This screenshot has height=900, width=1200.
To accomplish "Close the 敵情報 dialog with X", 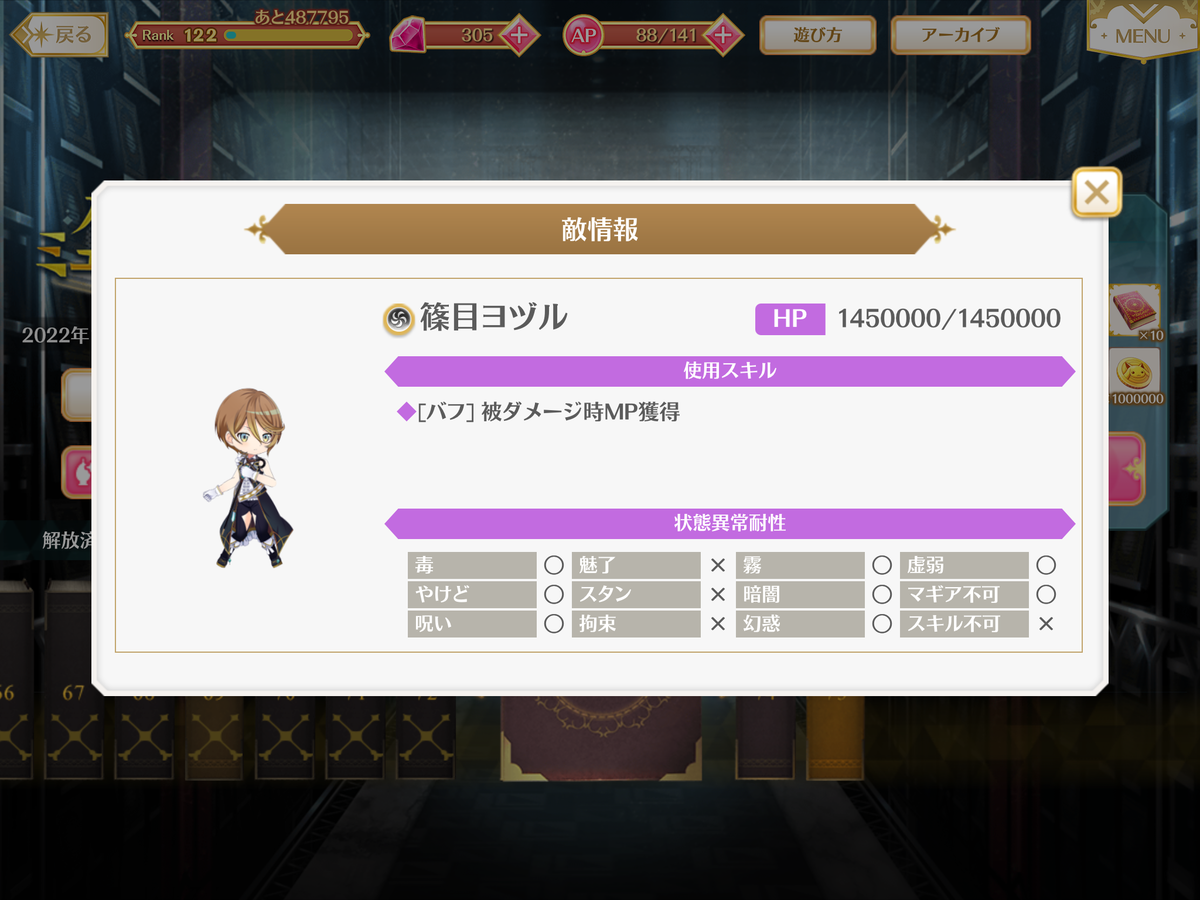I will pos(1096,192).
